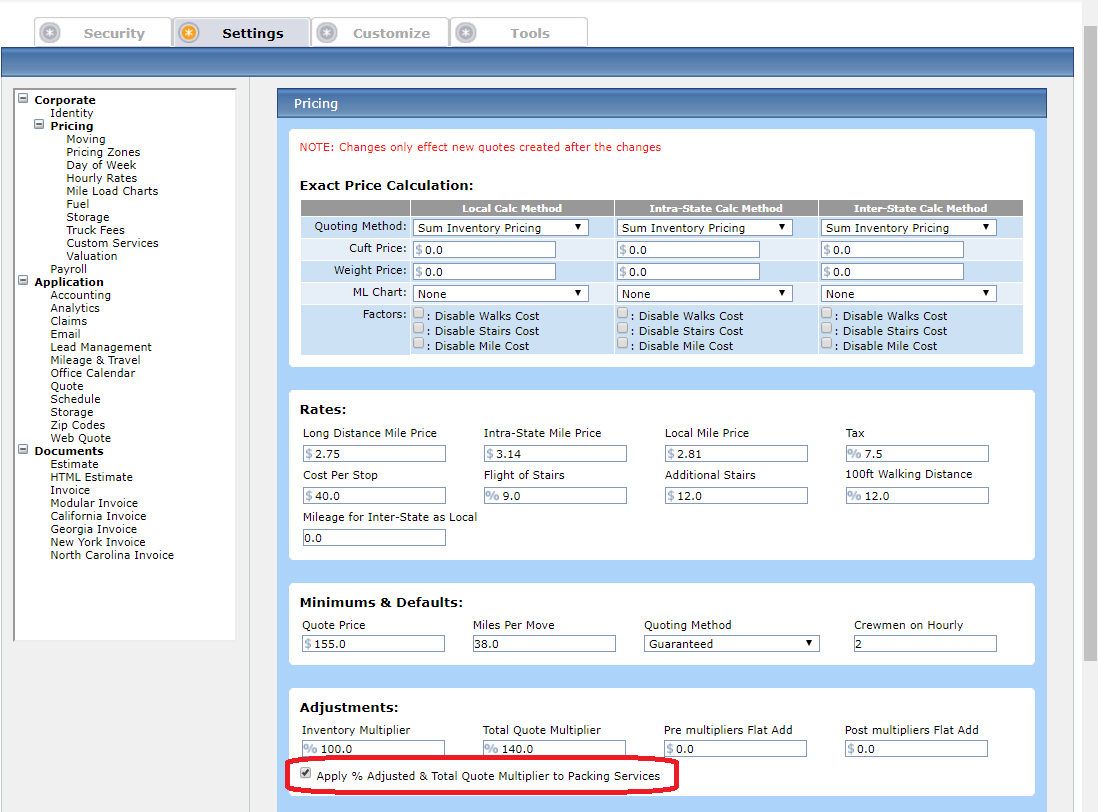Click the minimum Quote Price field
Viewport: 1098px width, 812px height.
coord(373,643)
